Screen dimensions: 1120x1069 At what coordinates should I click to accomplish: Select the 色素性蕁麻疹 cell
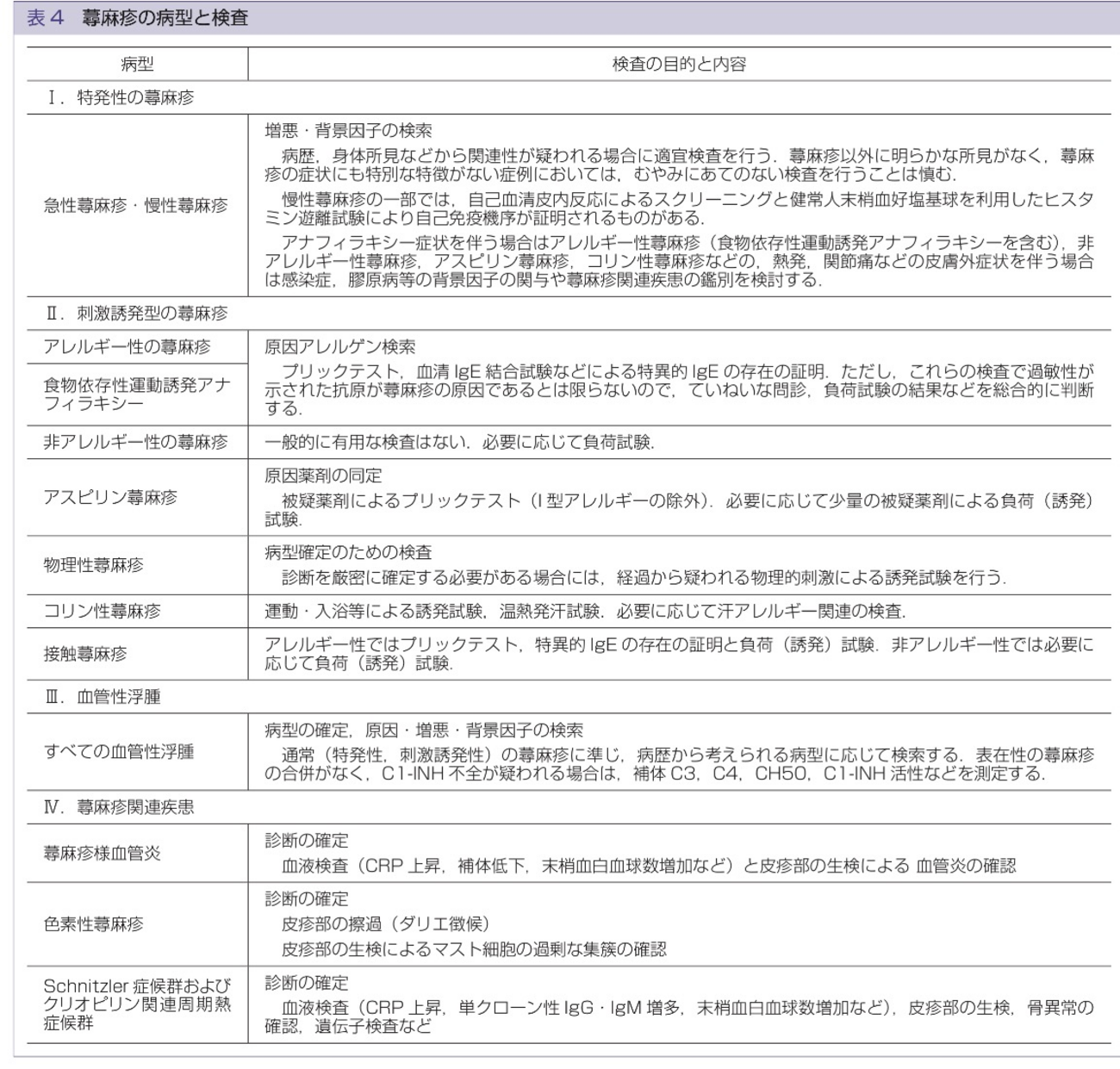[x=94, y=924]
